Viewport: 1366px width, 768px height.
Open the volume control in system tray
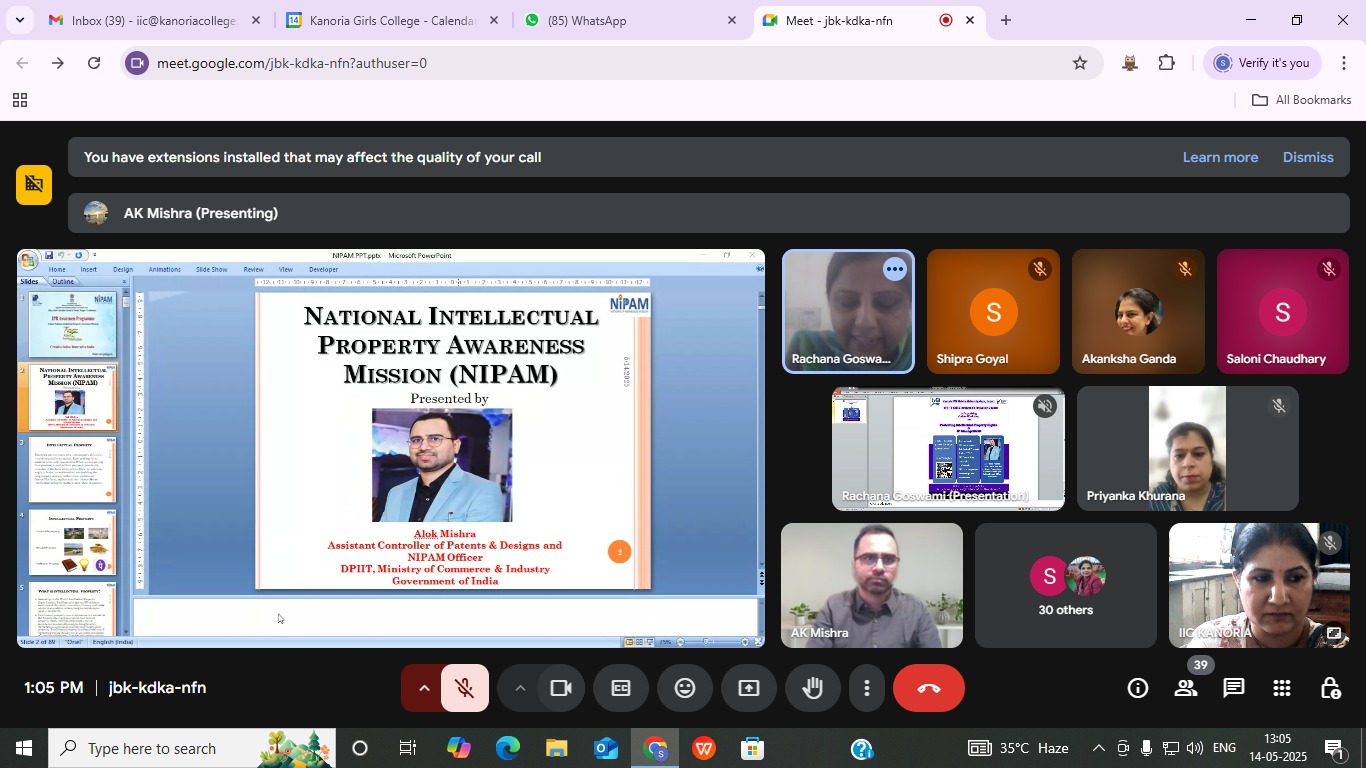click(1194, 748)
